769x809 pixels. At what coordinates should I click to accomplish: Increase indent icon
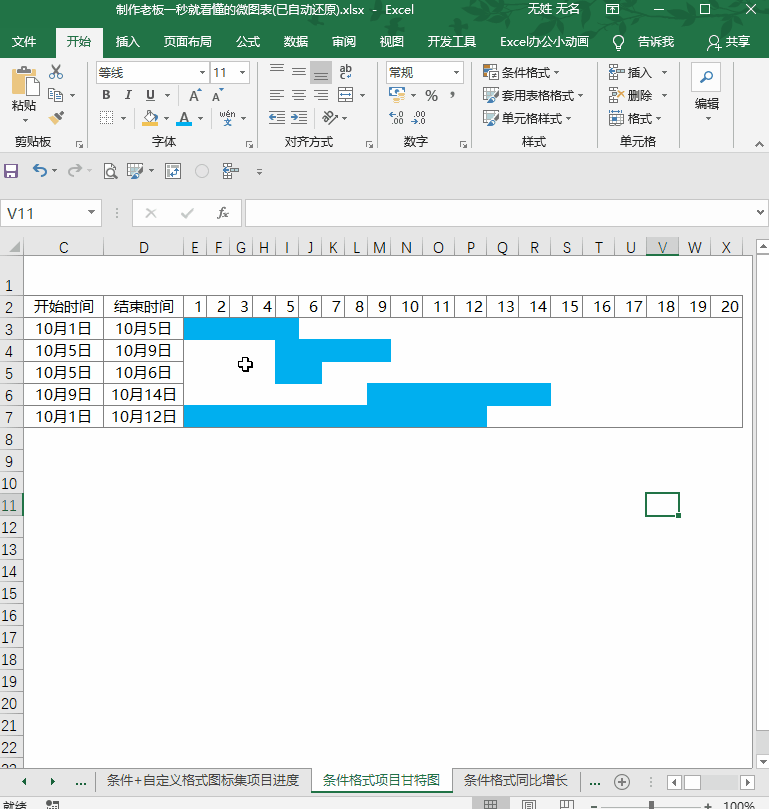[x=299, y=118]
